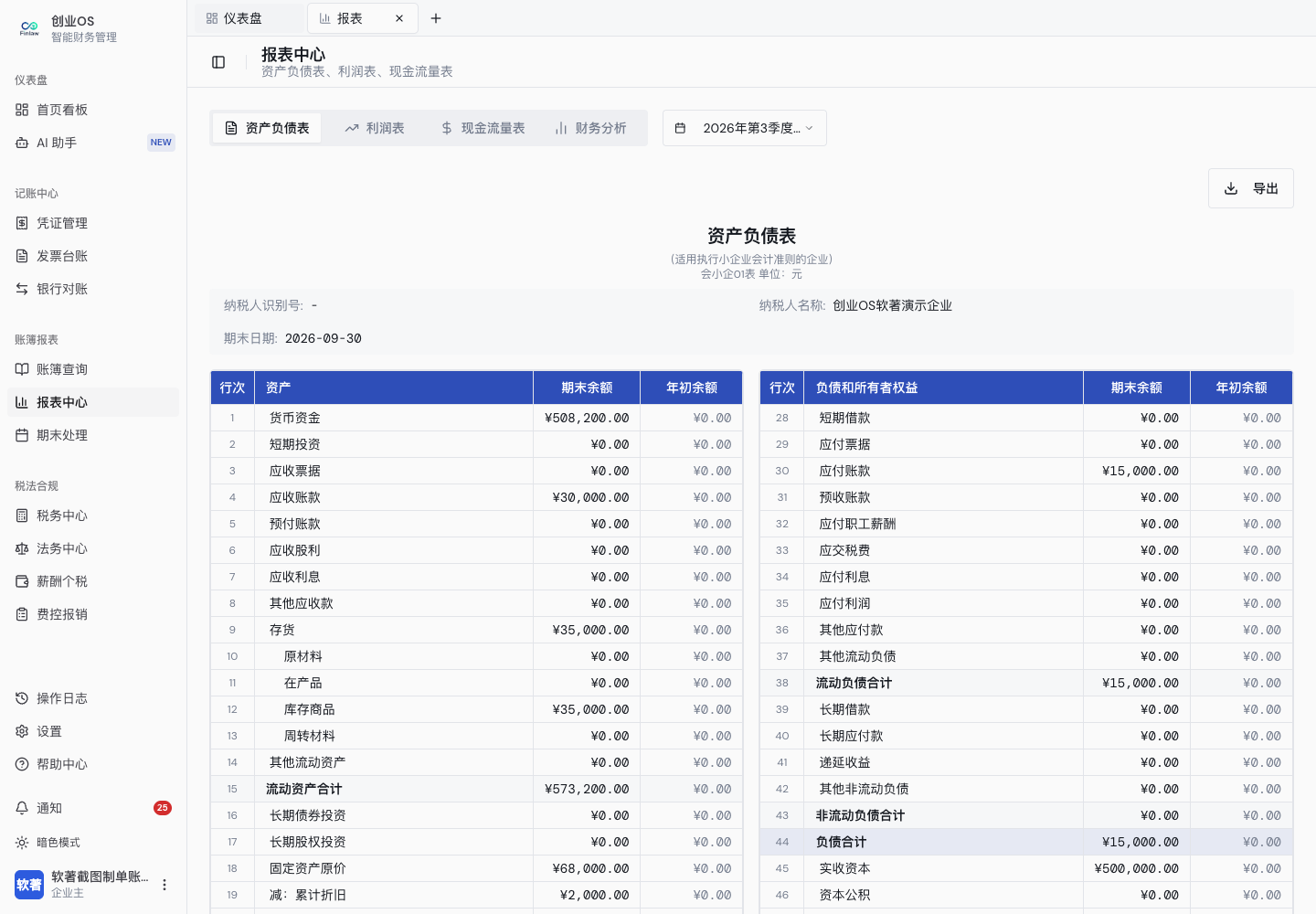Click the NEW badge beside AI 助手
This screenshot has width=1316, height=914.
[x=161, y=143]
